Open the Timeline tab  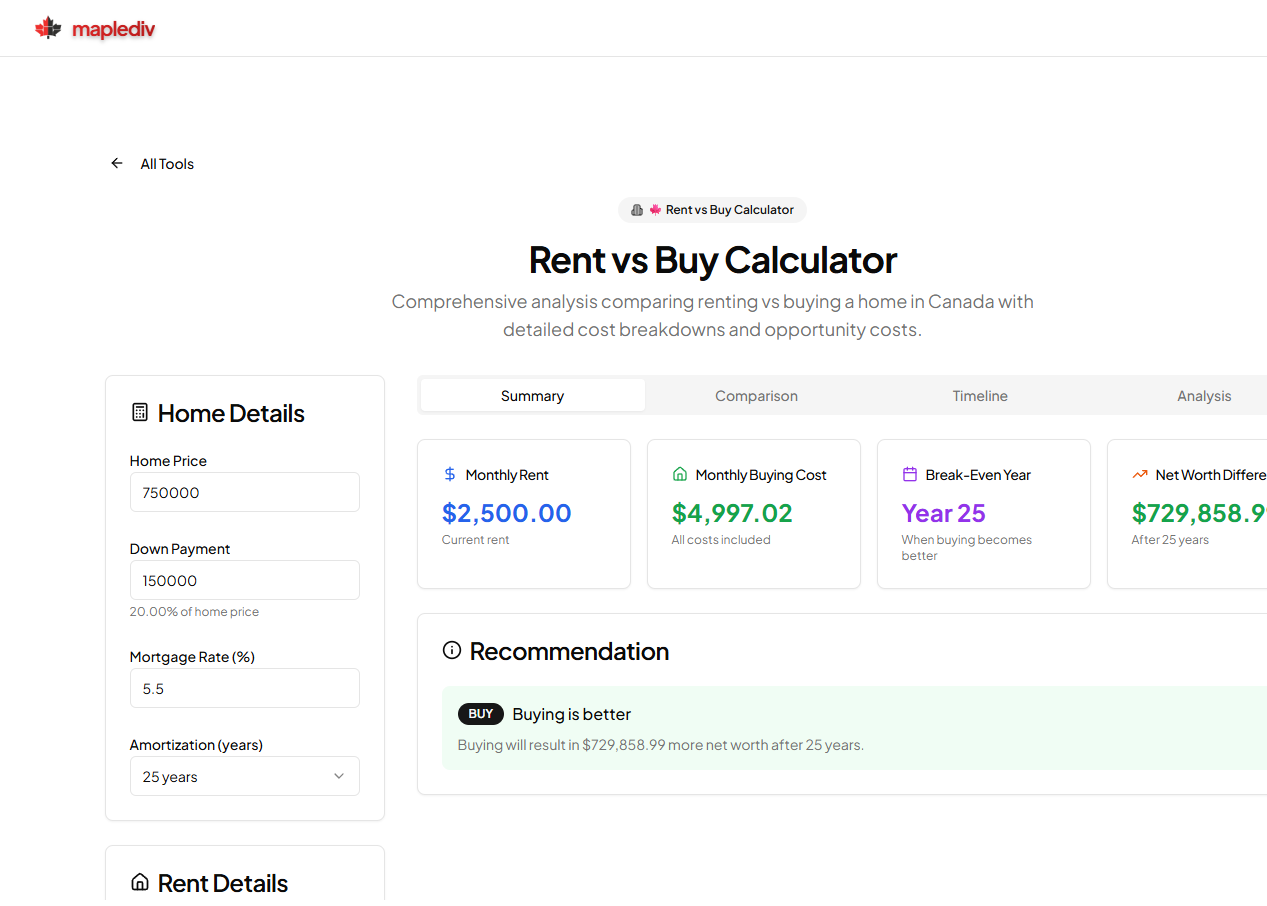(980, 395)
